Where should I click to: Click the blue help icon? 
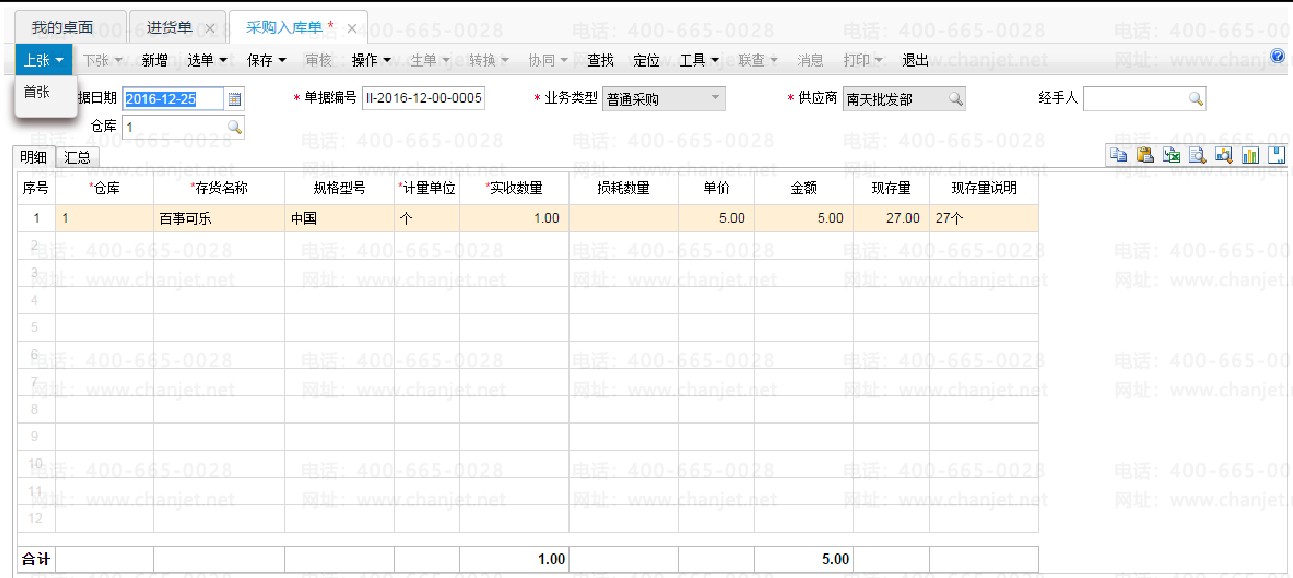click(1277, 57)
